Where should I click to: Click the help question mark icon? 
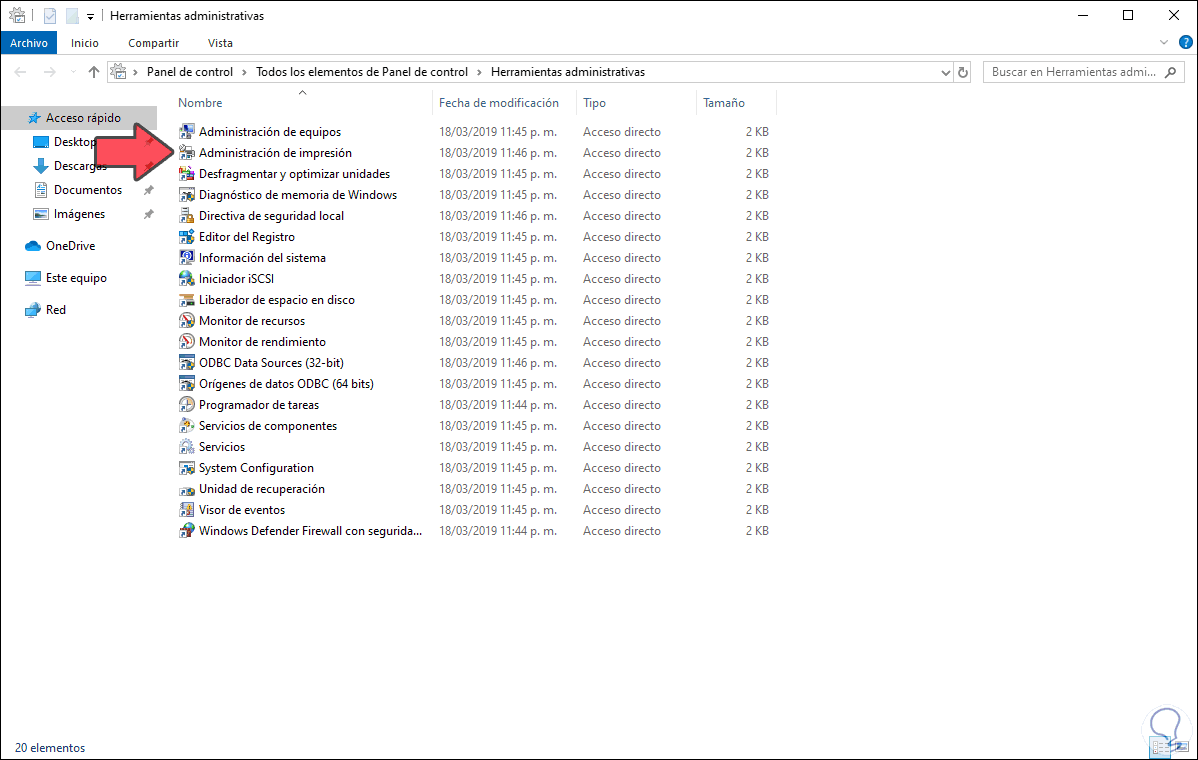(x=1186, y=43)
